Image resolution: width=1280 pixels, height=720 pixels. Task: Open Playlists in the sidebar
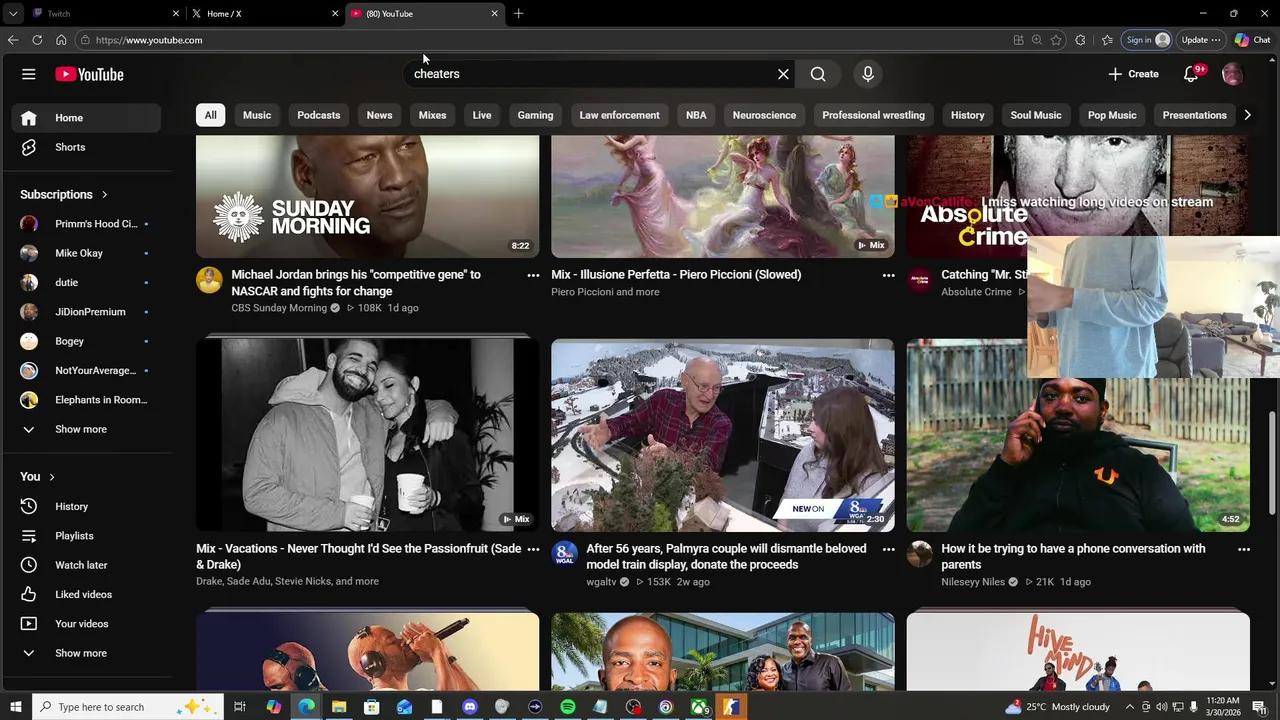click(x=86, y=536)
